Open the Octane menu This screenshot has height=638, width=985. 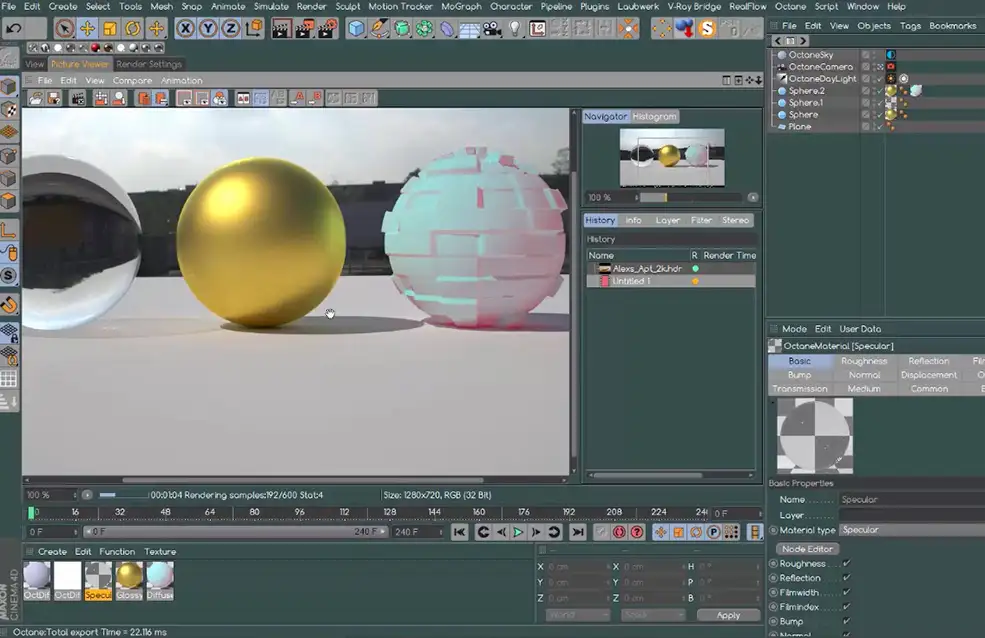tap(790, 6)
